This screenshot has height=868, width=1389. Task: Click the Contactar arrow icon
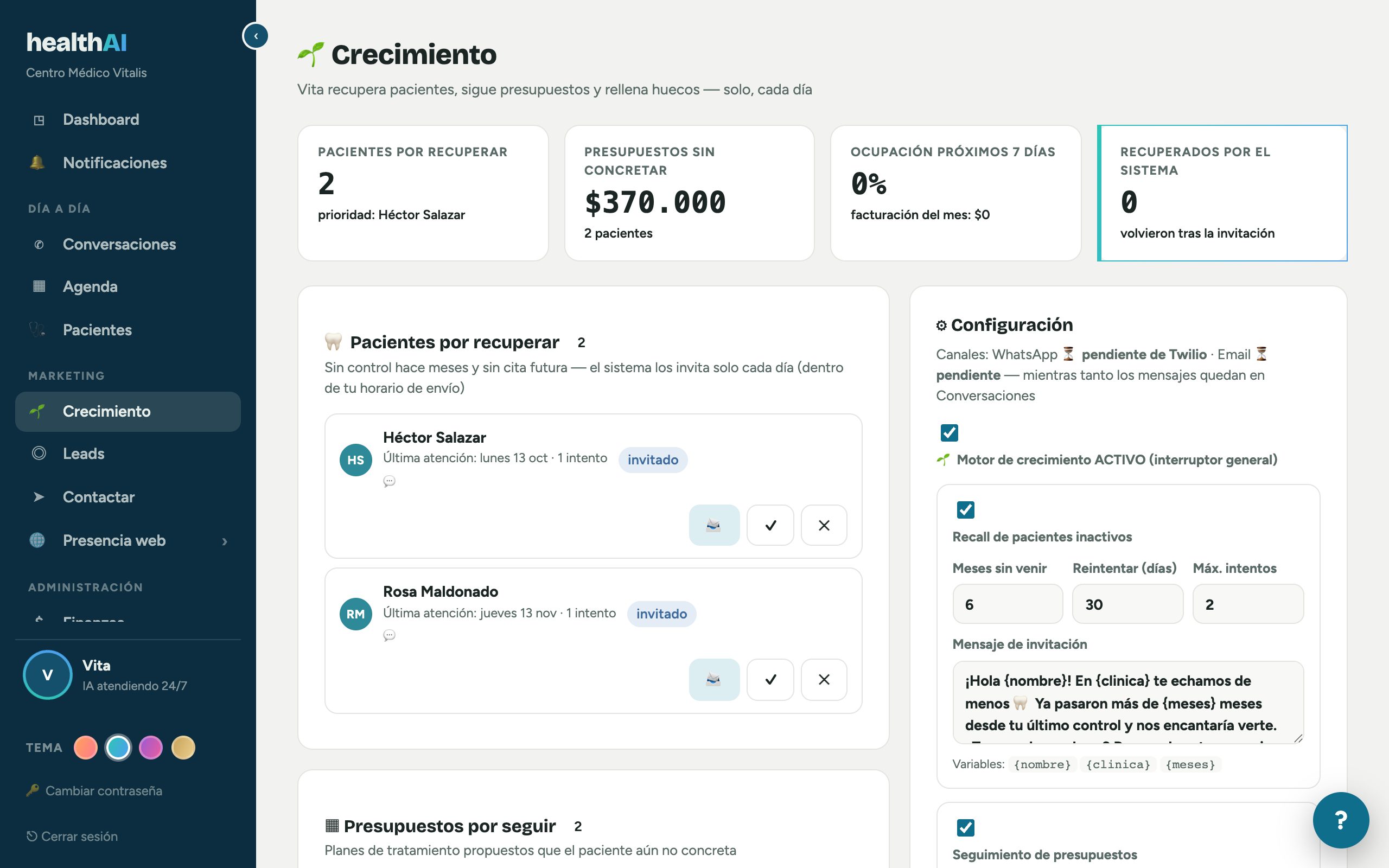39,497
